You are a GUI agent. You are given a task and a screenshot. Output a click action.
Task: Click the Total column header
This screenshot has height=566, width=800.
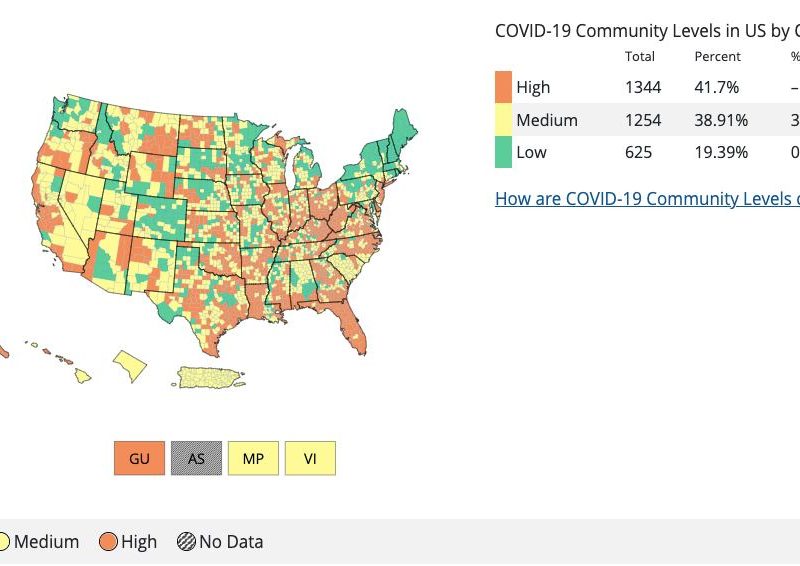point(640,56)
